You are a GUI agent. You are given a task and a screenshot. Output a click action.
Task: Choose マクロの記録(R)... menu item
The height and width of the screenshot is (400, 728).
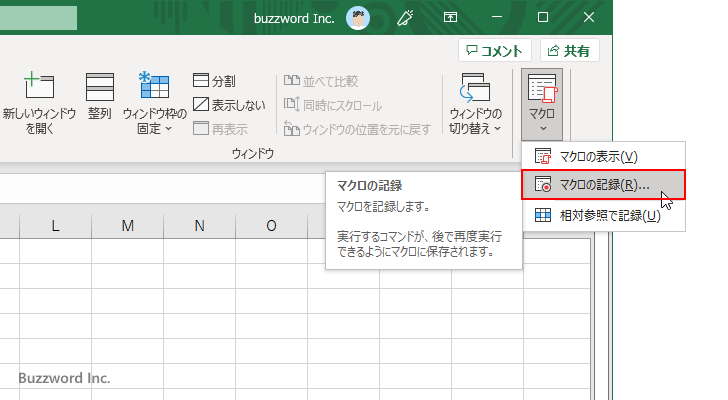[604, 185]
